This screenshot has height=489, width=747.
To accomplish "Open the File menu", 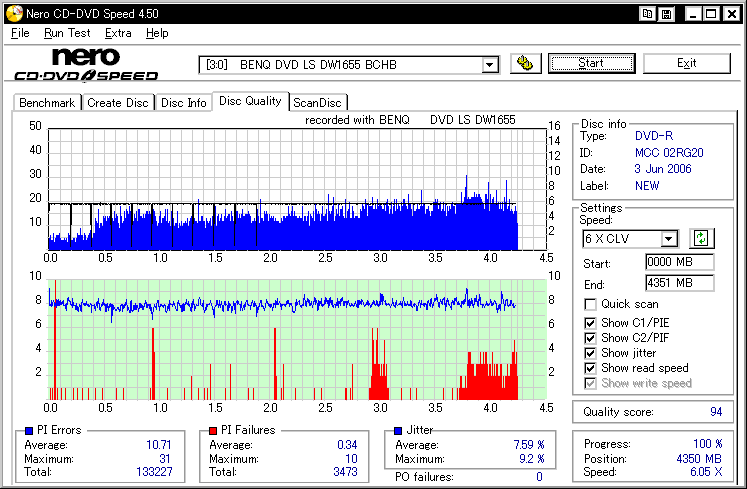I will click(x=20, y=33).
